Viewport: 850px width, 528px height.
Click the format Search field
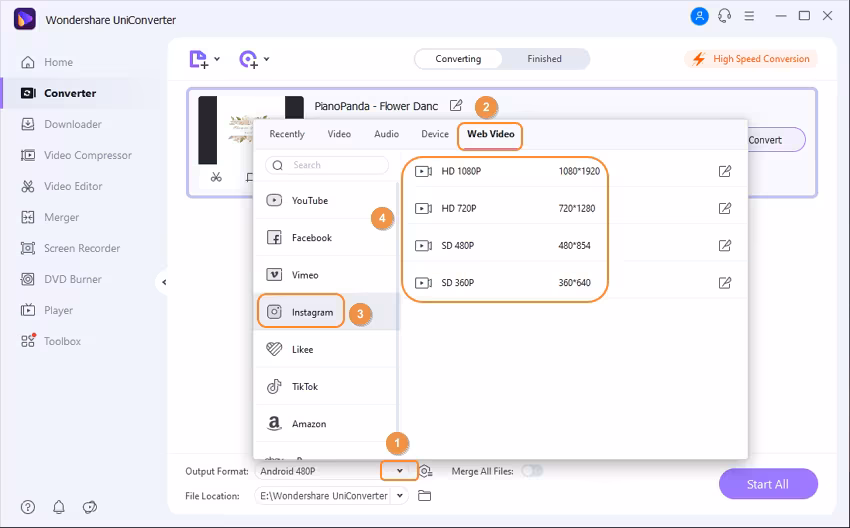[x=327, y=165]
